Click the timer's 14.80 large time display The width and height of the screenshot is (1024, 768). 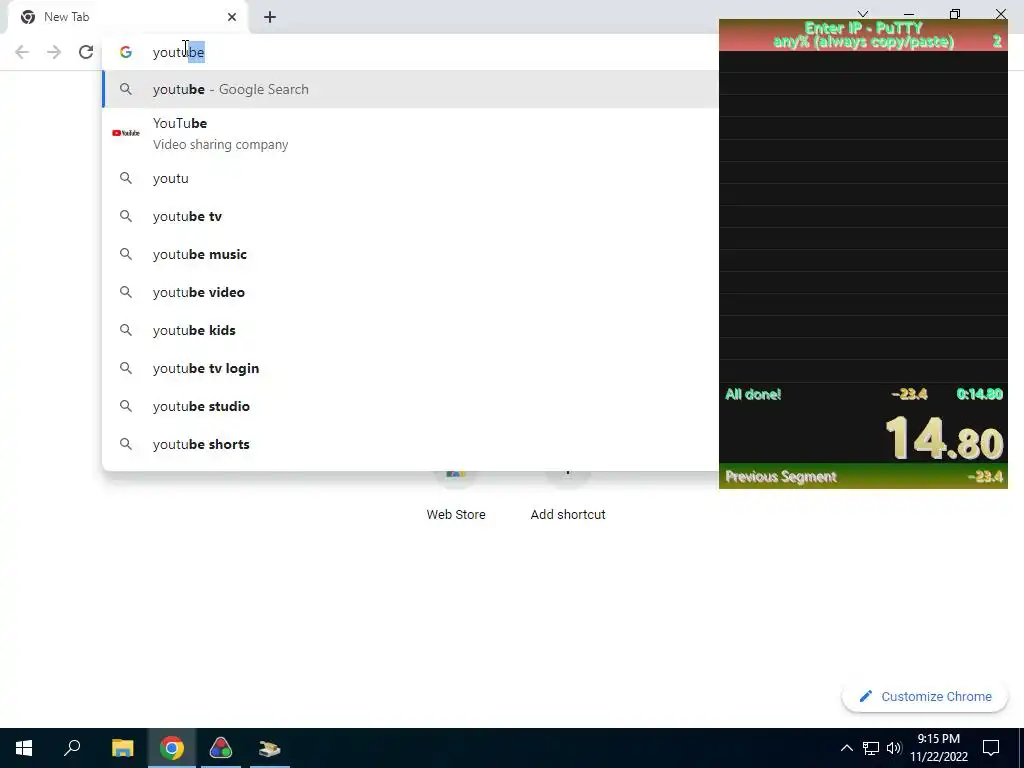(944, 438)
